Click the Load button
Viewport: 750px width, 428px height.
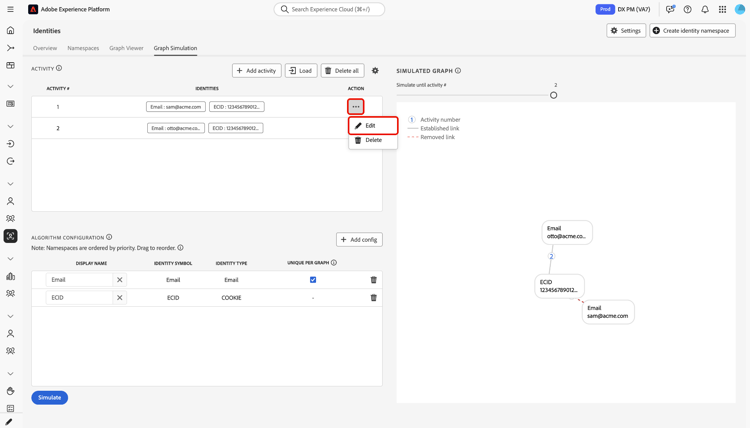[301, 71]
